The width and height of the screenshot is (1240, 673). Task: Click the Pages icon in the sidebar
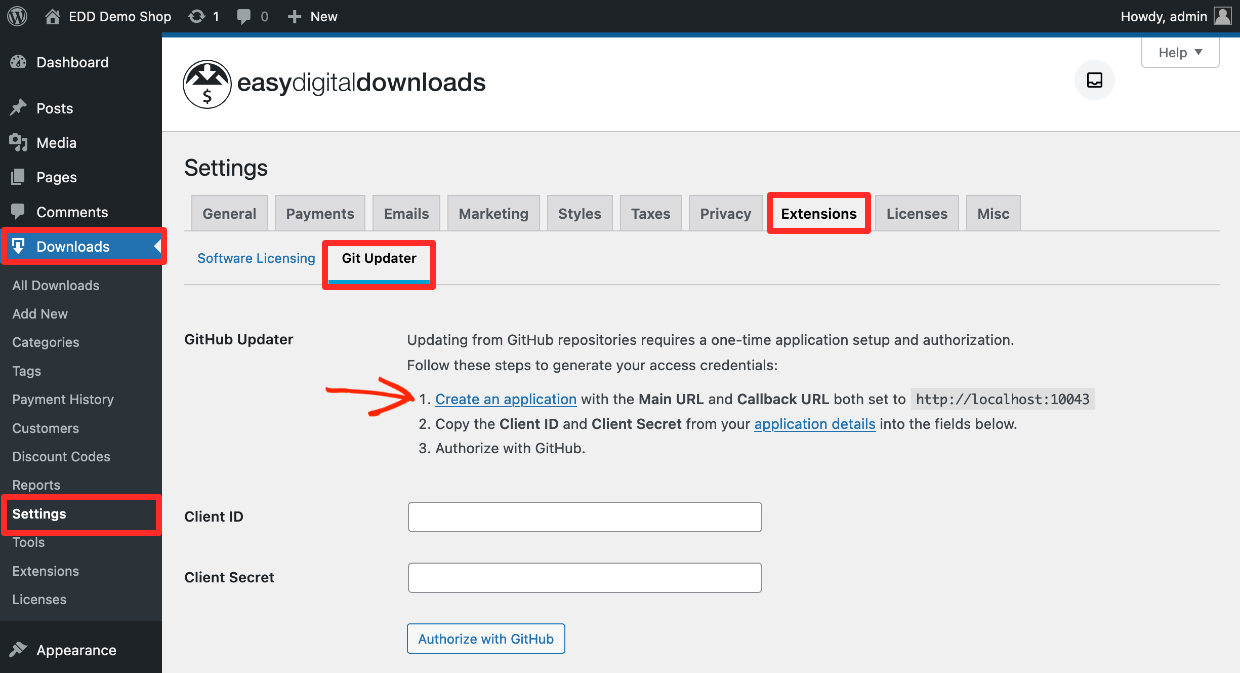[18, 177]
